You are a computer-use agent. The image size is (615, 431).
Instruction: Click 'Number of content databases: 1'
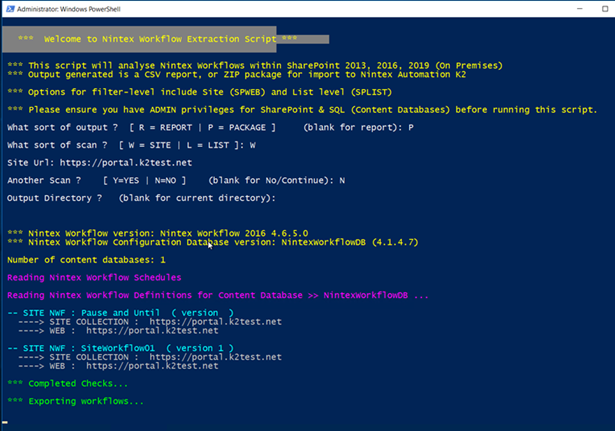click(86, 260)
